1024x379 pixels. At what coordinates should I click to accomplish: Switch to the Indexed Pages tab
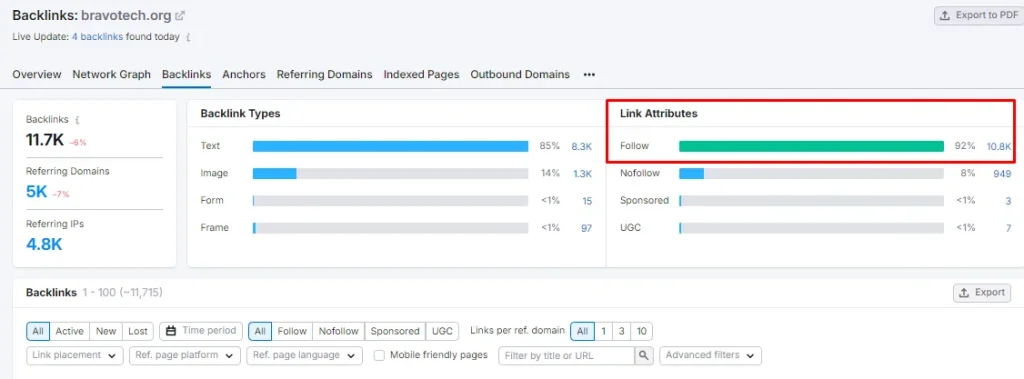[x=421, y=74]
